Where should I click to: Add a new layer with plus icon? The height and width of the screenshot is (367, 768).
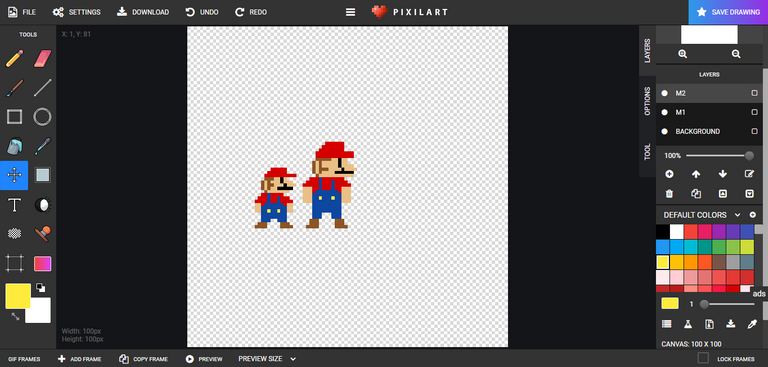669,174
